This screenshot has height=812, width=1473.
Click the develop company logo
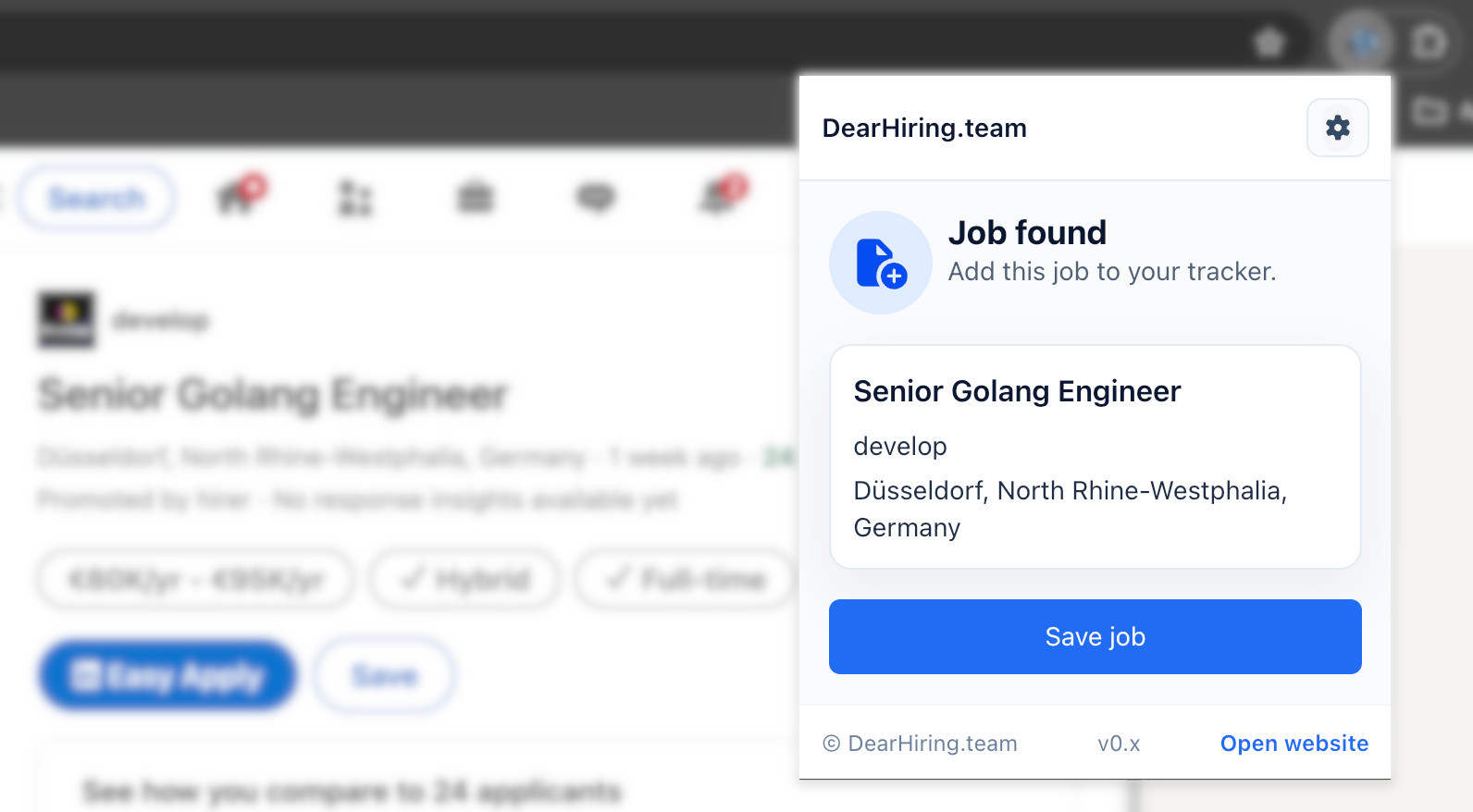click(66, 320)
